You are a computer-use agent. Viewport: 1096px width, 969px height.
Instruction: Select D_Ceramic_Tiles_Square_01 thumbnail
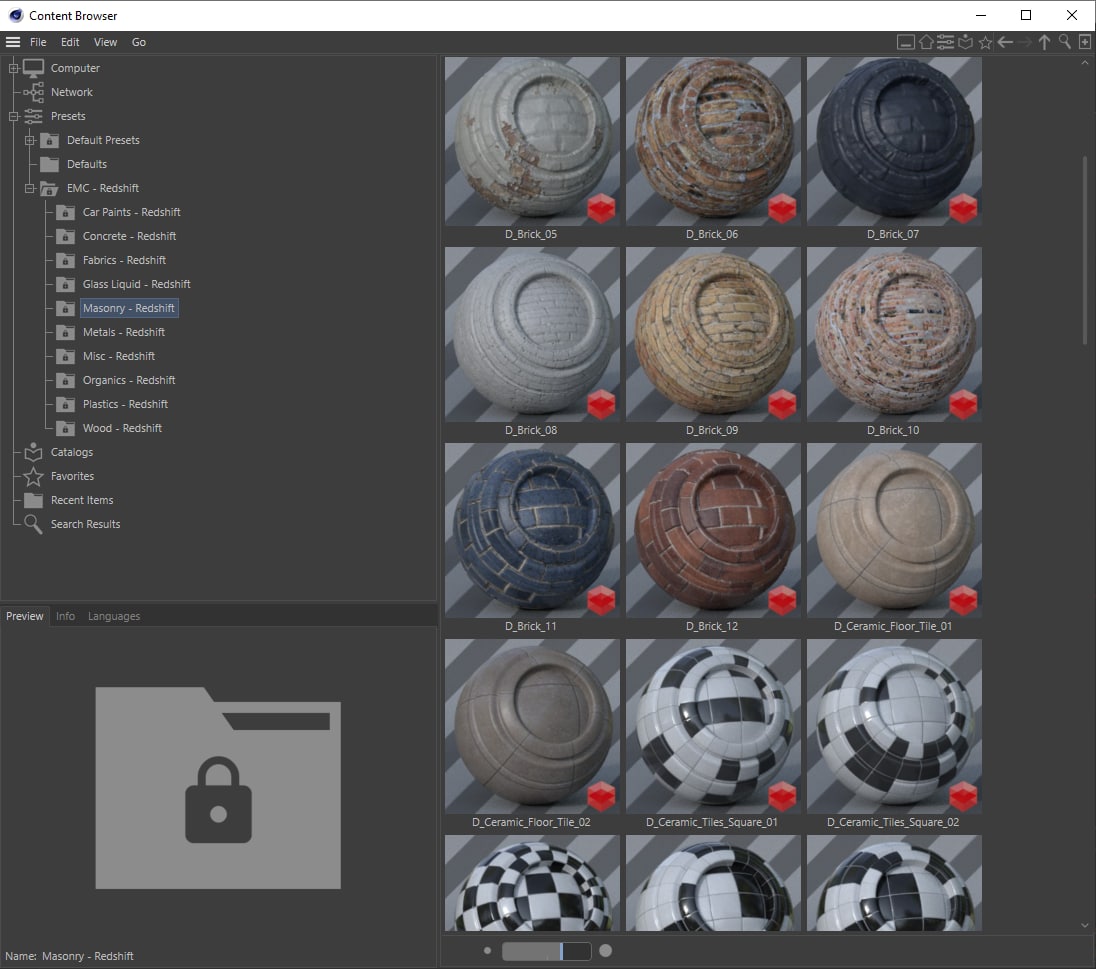tap(713, 726)
